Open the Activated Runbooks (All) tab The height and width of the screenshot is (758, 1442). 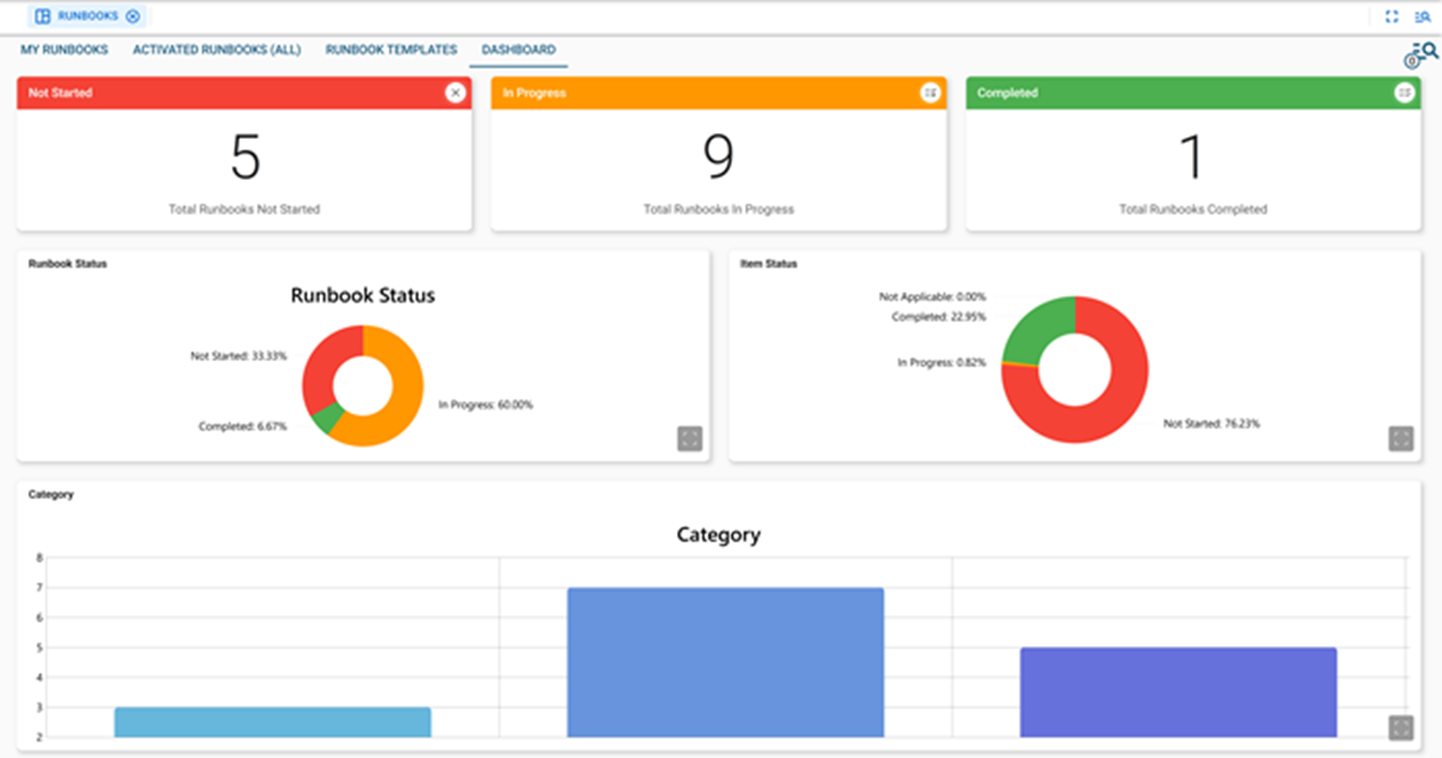pyautogui.click(x=216, y=49)
